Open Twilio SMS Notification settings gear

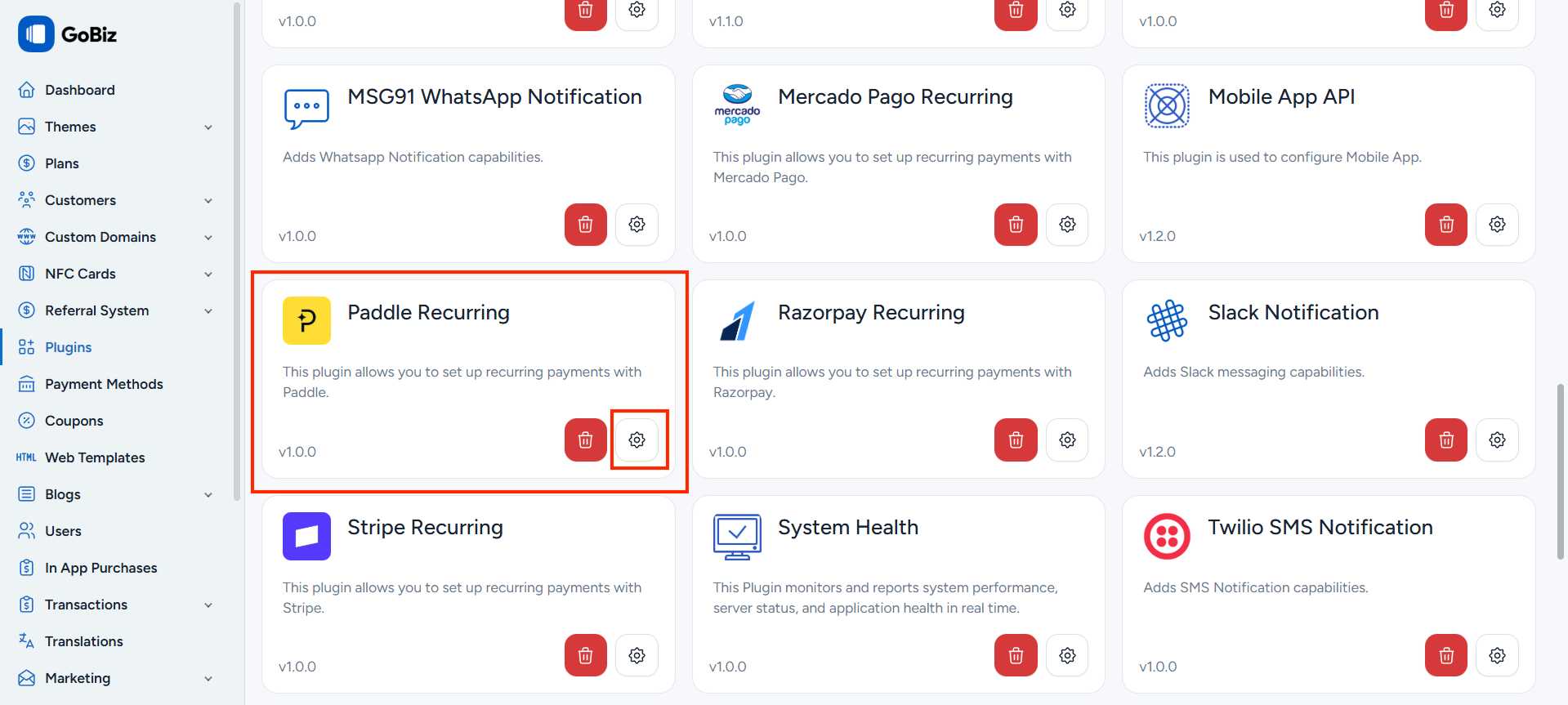click(1498, 655)
